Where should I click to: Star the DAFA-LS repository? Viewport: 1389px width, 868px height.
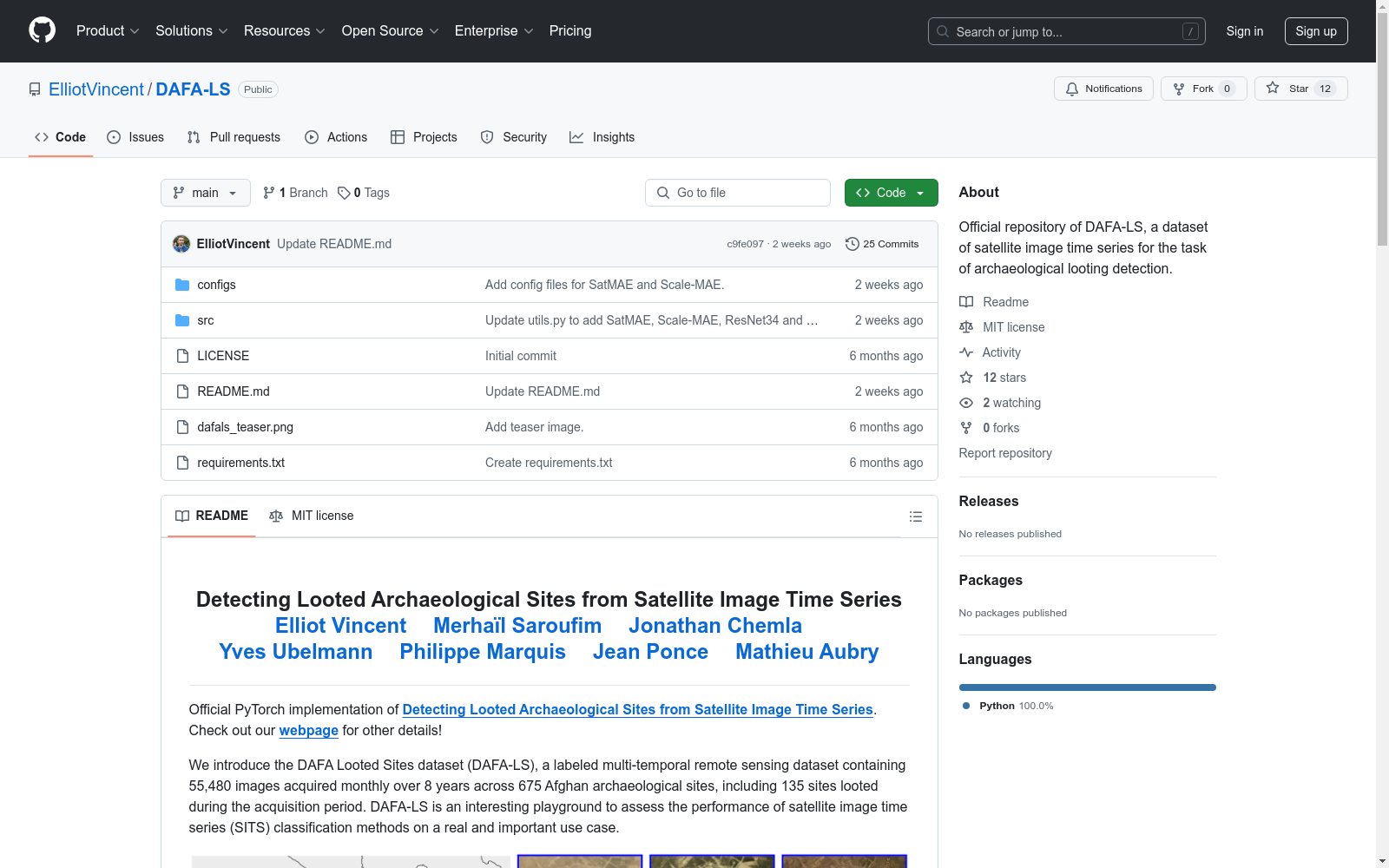[1300, 89]
